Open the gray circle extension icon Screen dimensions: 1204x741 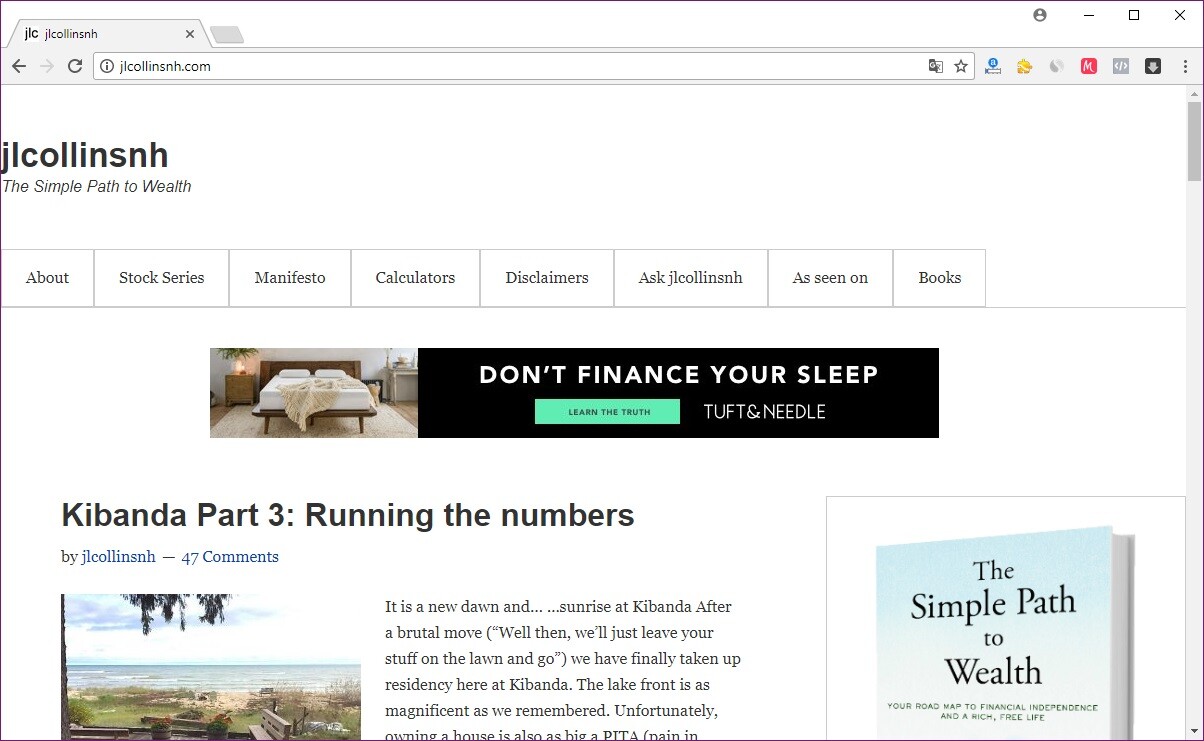1056,66
